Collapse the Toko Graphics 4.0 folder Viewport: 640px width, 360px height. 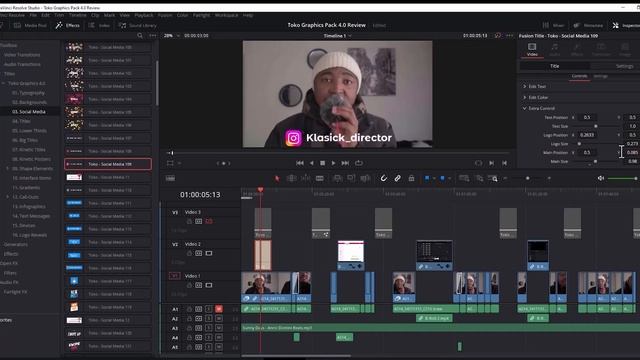tap(4, 83)
